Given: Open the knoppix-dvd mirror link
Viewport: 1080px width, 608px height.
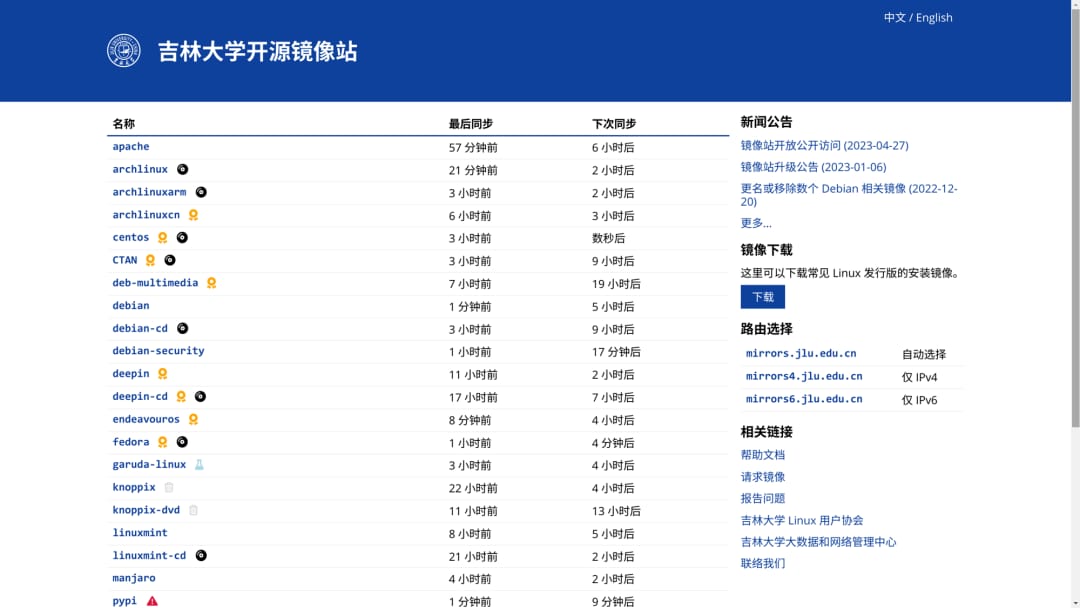Looking at the screenshot, I should [146, 510].
